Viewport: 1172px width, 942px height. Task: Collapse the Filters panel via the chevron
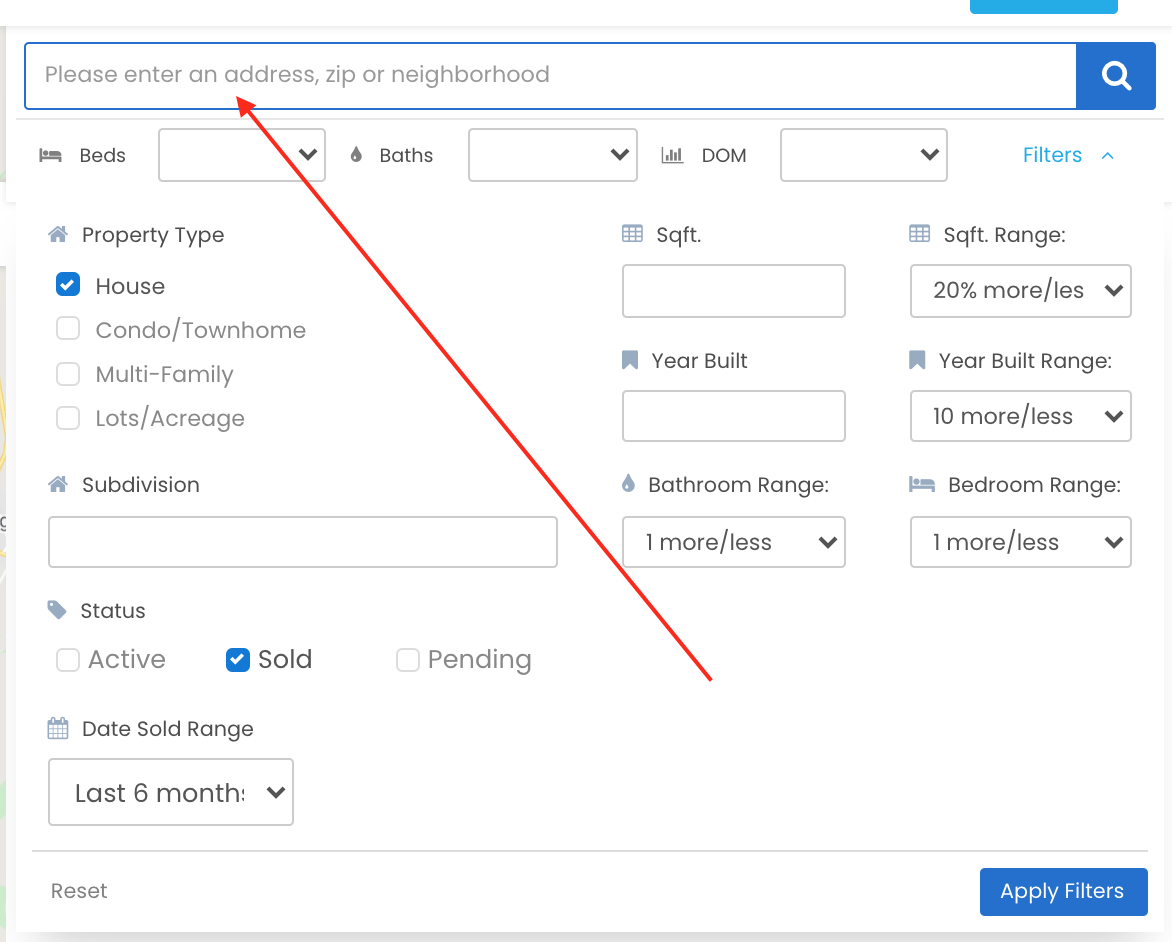(x=1108, y=156)
